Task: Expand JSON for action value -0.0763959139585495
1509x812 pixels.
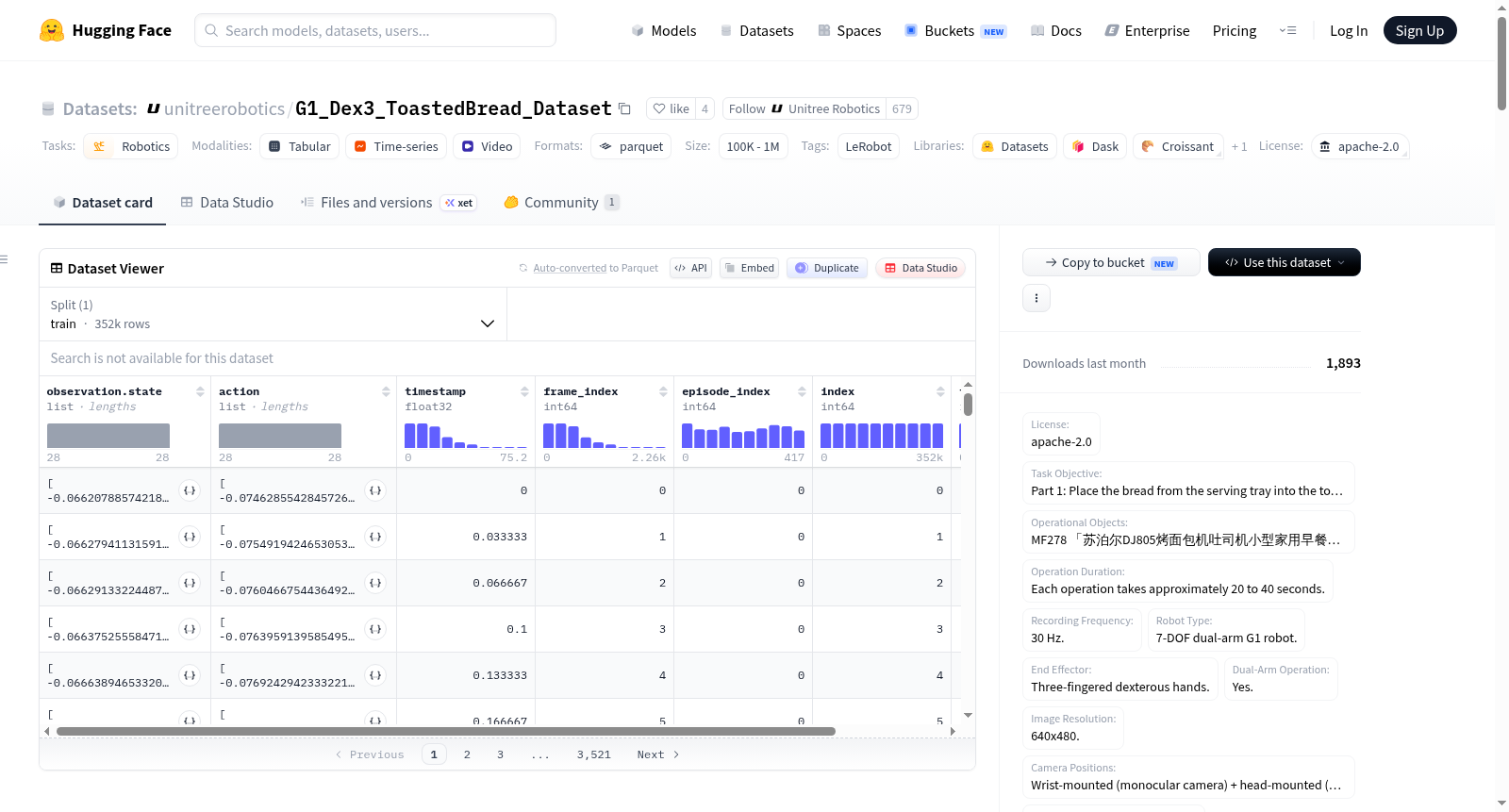Action: pyautogui.click(x=375, y=629)
